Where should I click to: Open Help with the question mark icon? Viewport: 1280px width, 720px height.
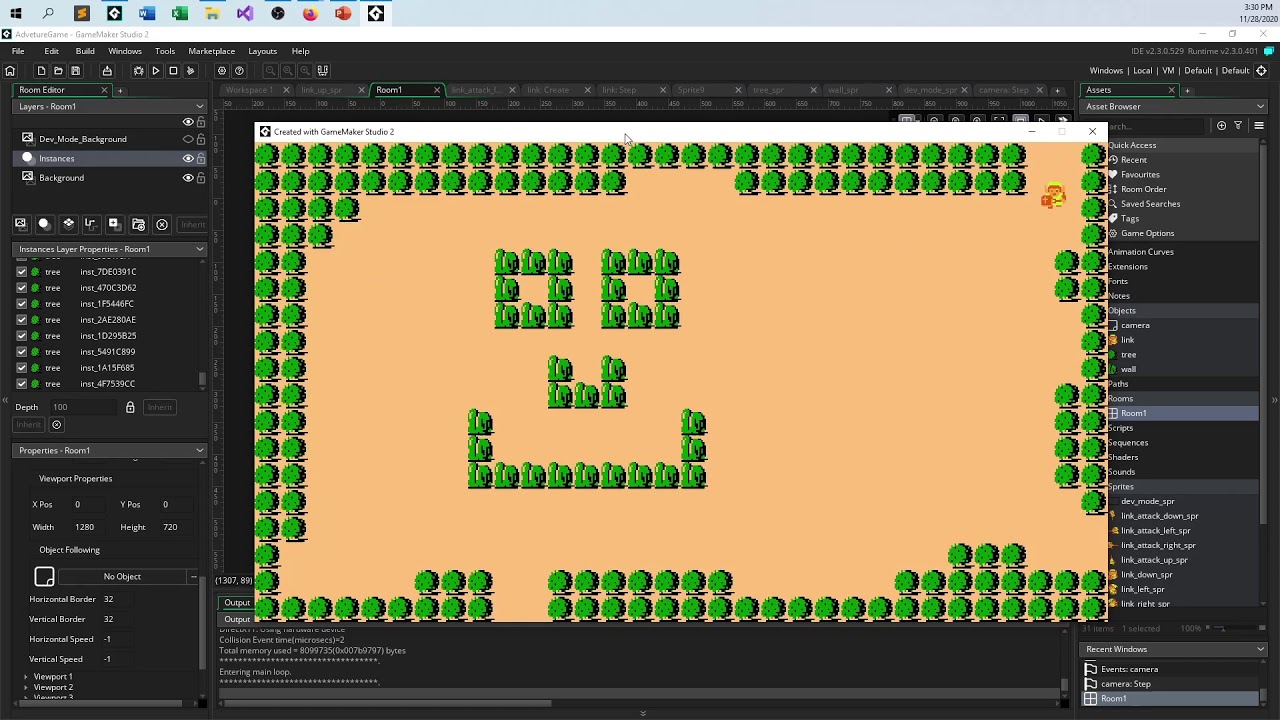[x=239, y=71]
